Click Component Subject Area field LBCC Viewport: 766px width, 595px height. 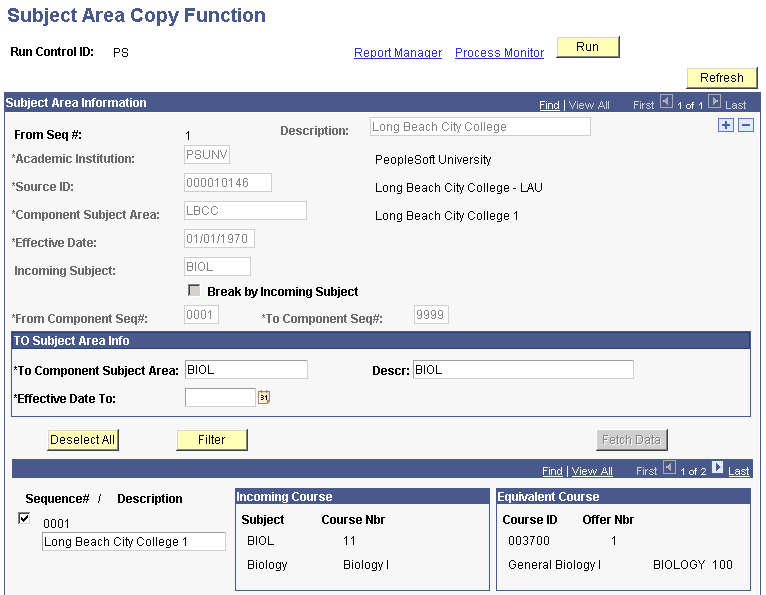click(245, 211)
